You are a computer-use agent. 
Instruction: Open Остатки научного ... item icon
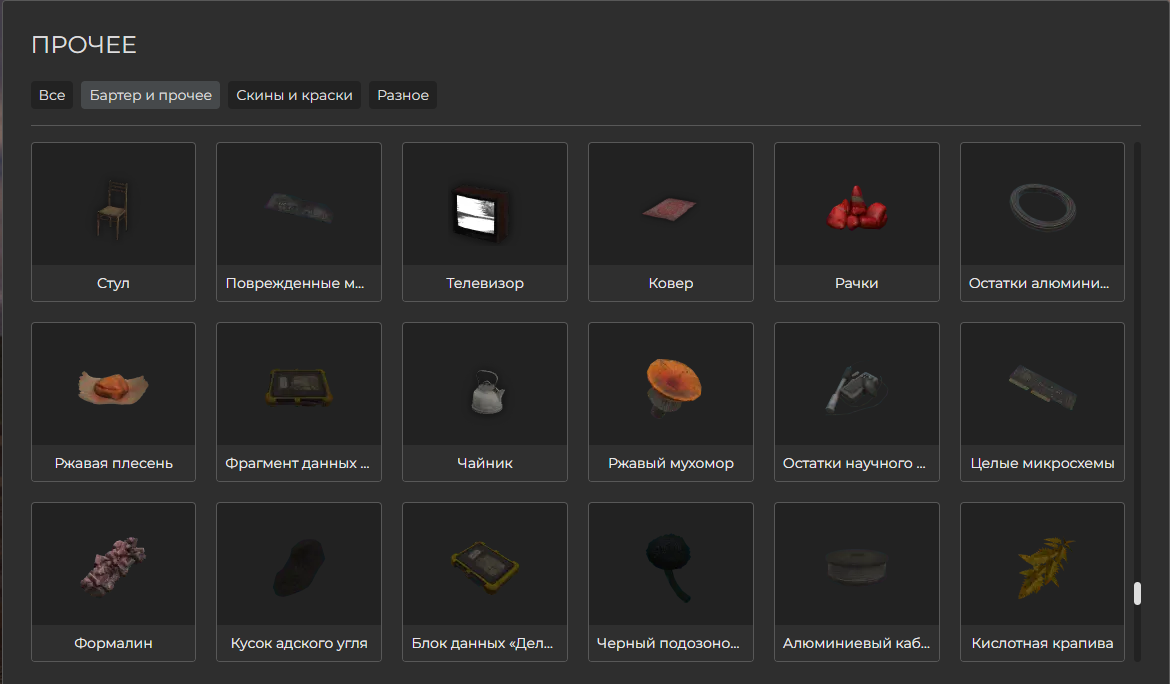(856, 389)
